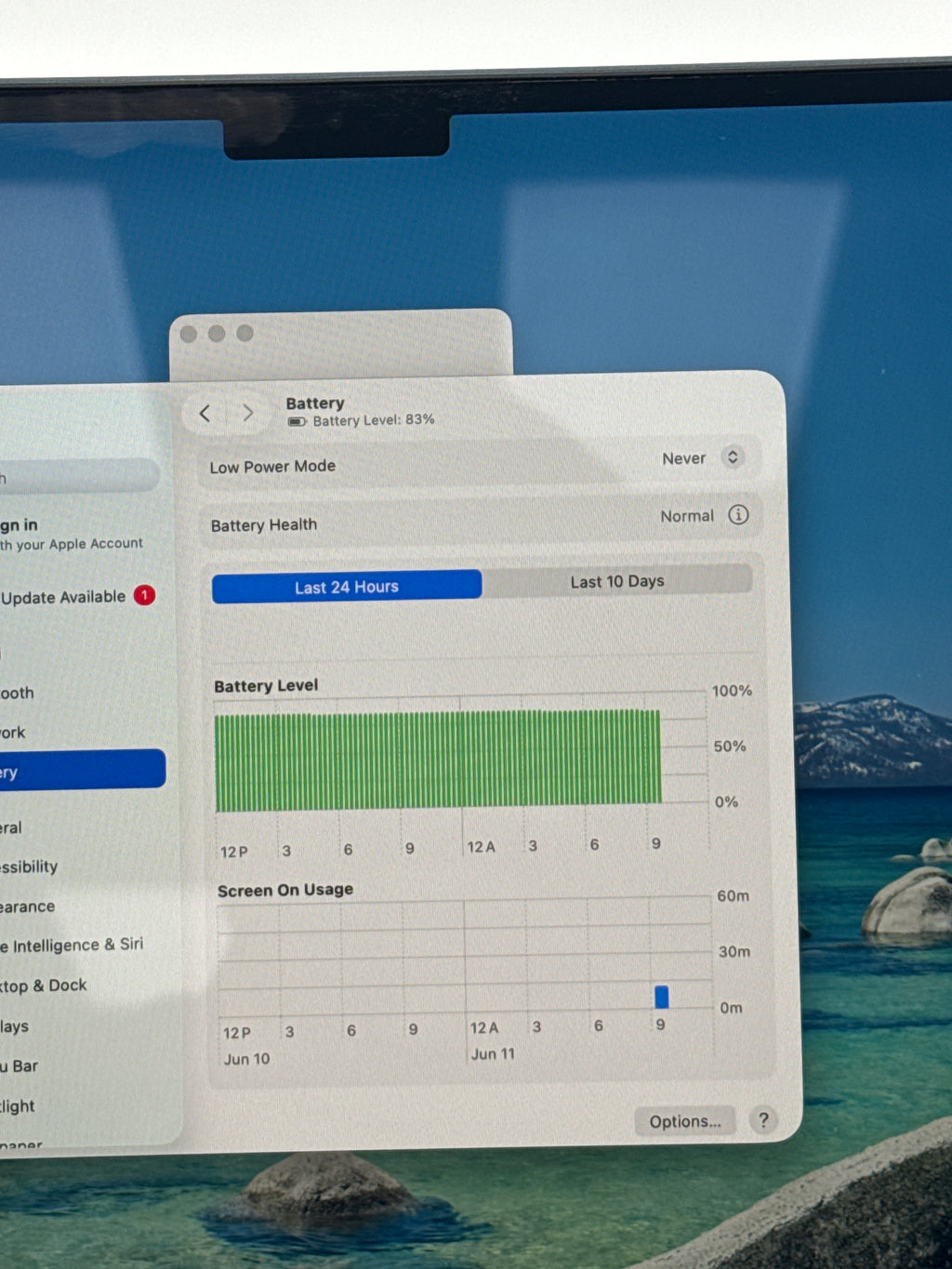Screen dimensions: 952x1269
Task: Click the Battery window title
Action: click(x=315, y=403)
